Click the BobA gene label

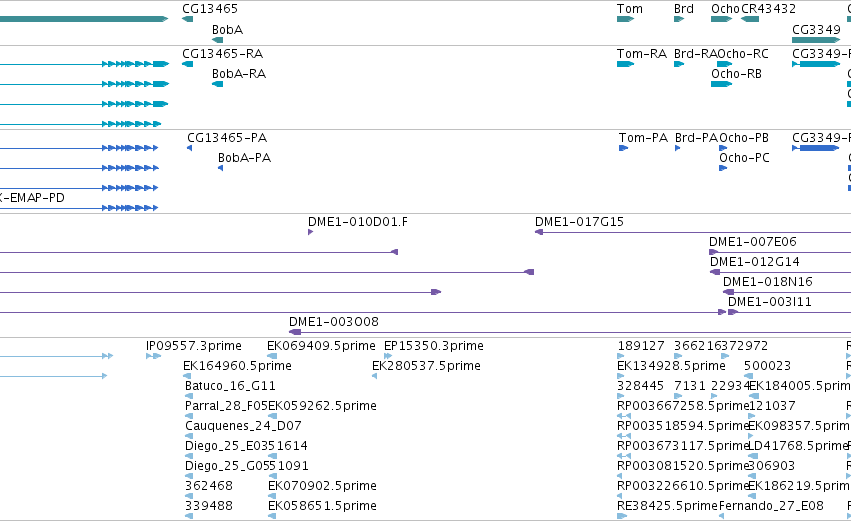[227, 30]
